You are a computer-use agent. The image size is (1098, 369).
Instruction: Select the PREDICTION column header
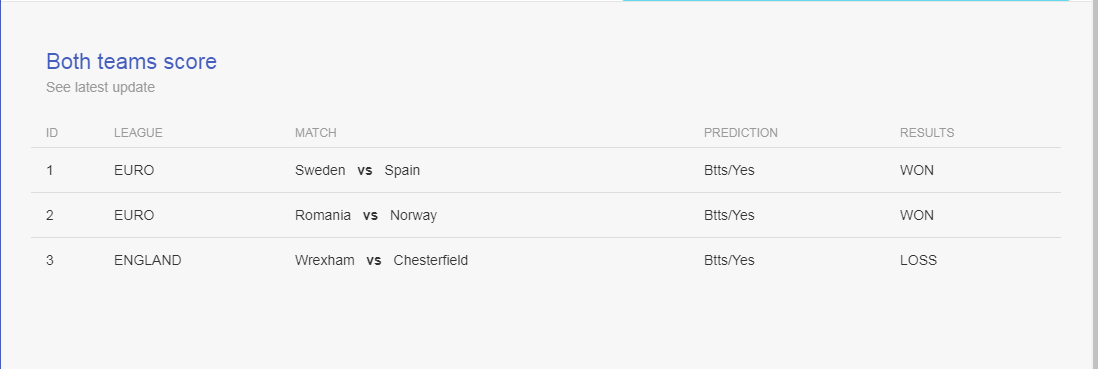(741, 133)
